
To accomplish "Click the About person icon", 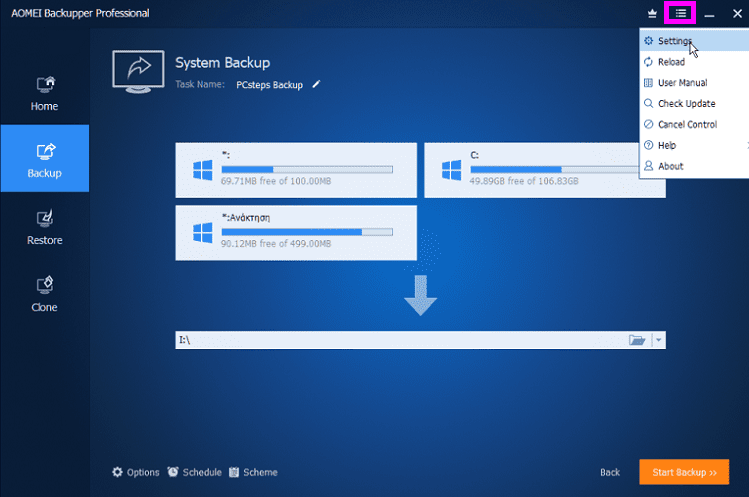I will tap(648, 166).
